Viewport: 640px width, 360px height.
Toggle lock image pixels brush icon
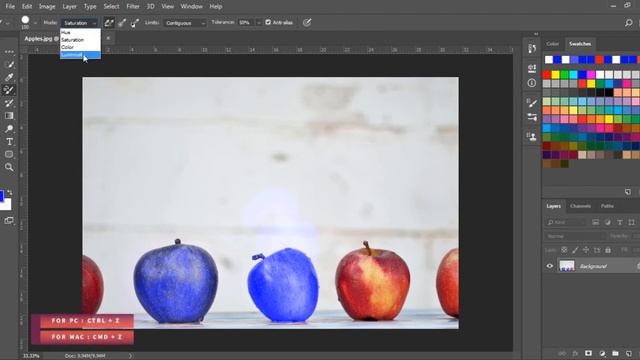575,250
